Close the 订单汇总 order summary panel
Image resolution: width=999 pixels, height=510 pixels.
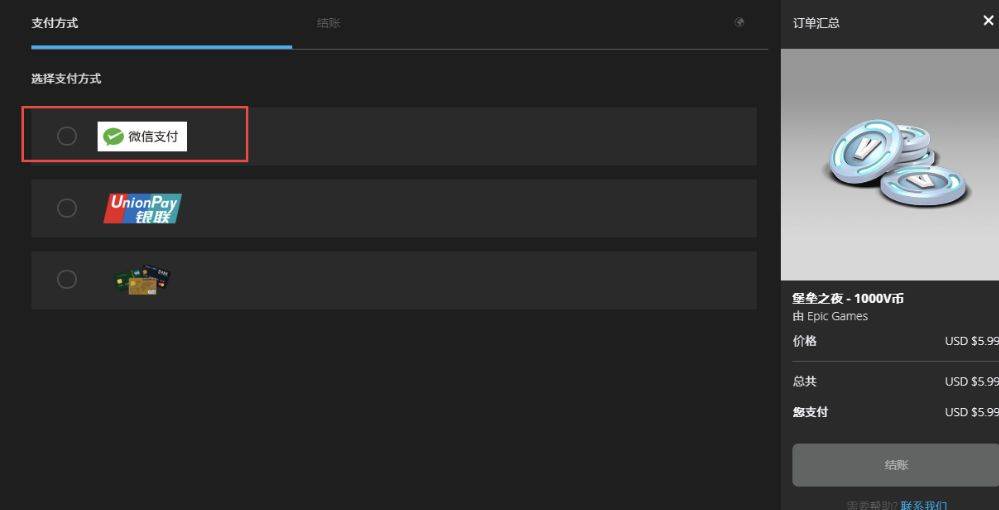pyautogui.click(x=988, y=21)
